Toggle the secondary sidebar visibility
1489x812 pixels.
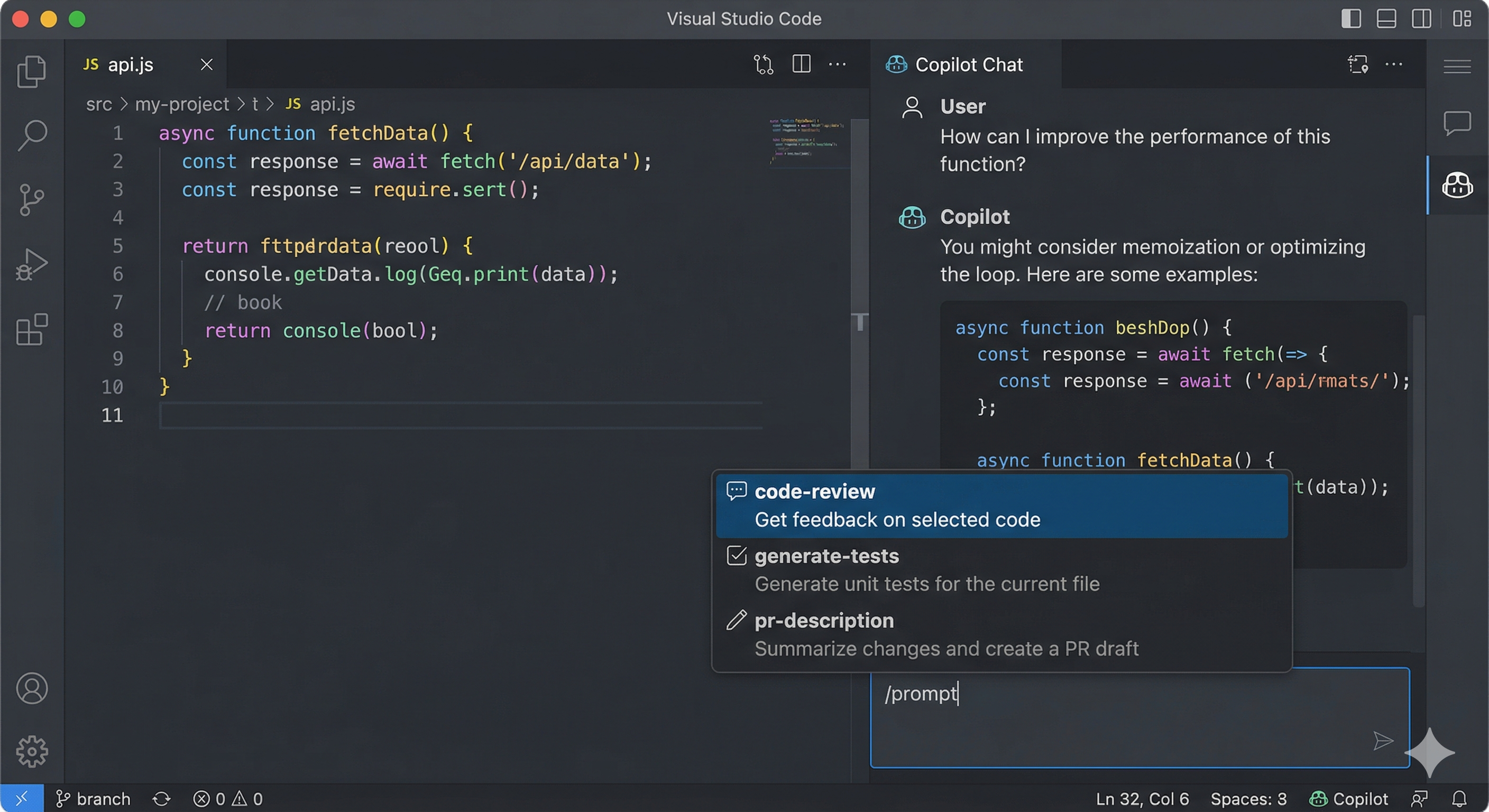[x=1422, y=19]
